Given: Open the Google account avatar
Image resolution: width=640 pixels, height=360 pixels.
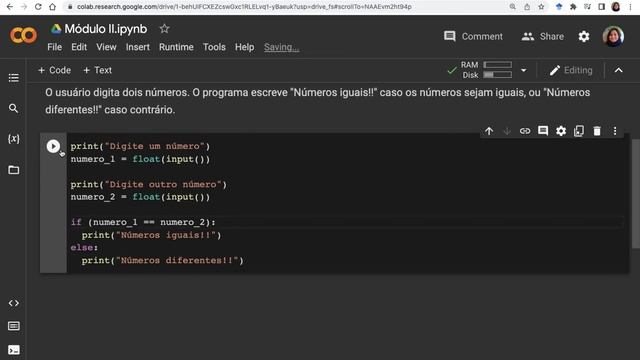Looking at the screenshot, I should (x=613, y=36).
